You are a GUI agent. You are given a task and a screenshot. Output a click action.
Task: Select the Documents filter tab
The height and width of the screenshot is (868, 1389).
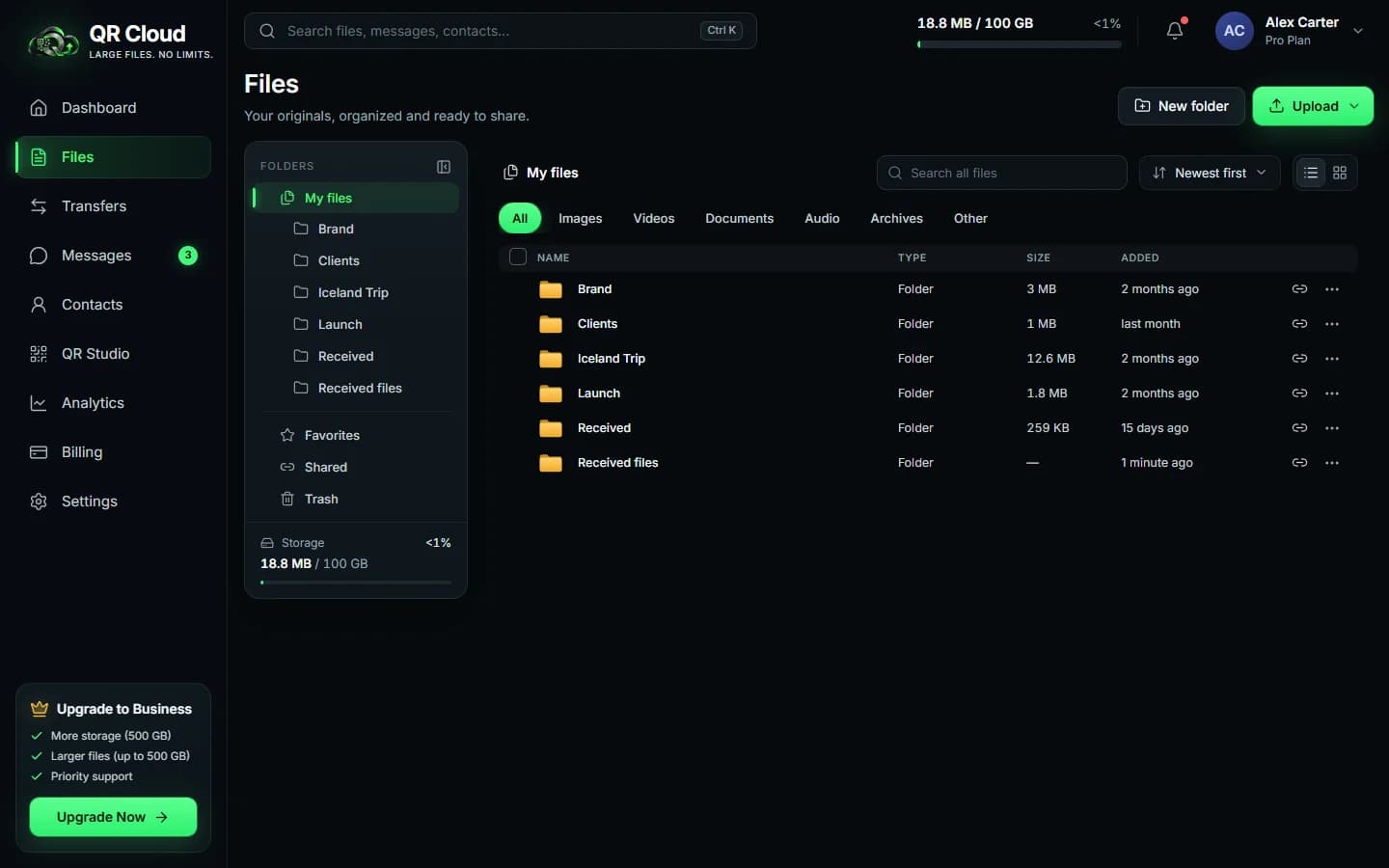740,219
